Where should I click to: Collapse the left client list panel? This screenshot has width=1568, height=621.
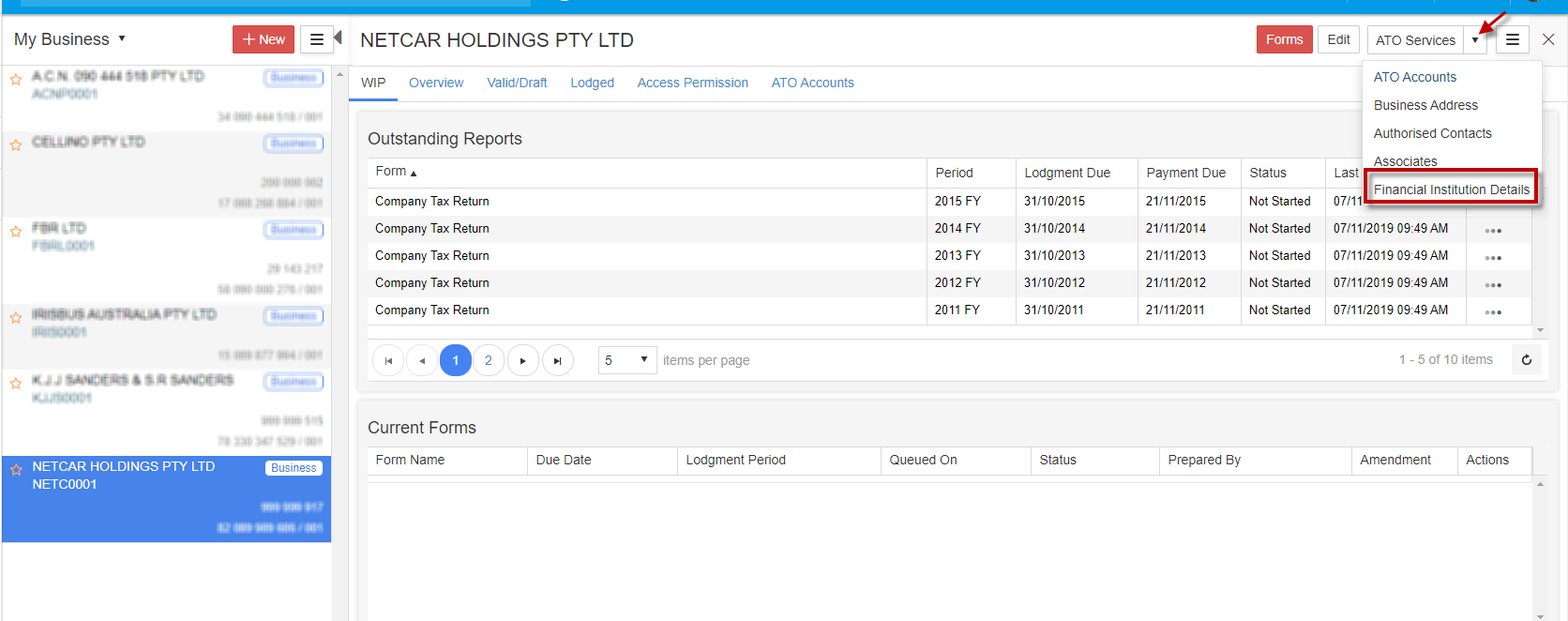(338, 38)
